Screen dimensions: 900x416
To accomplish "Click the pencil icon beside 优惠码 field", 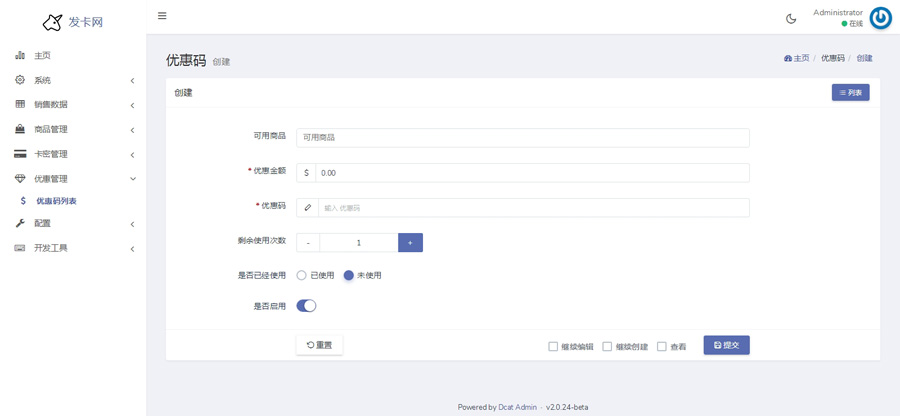I will coord(307,208).
